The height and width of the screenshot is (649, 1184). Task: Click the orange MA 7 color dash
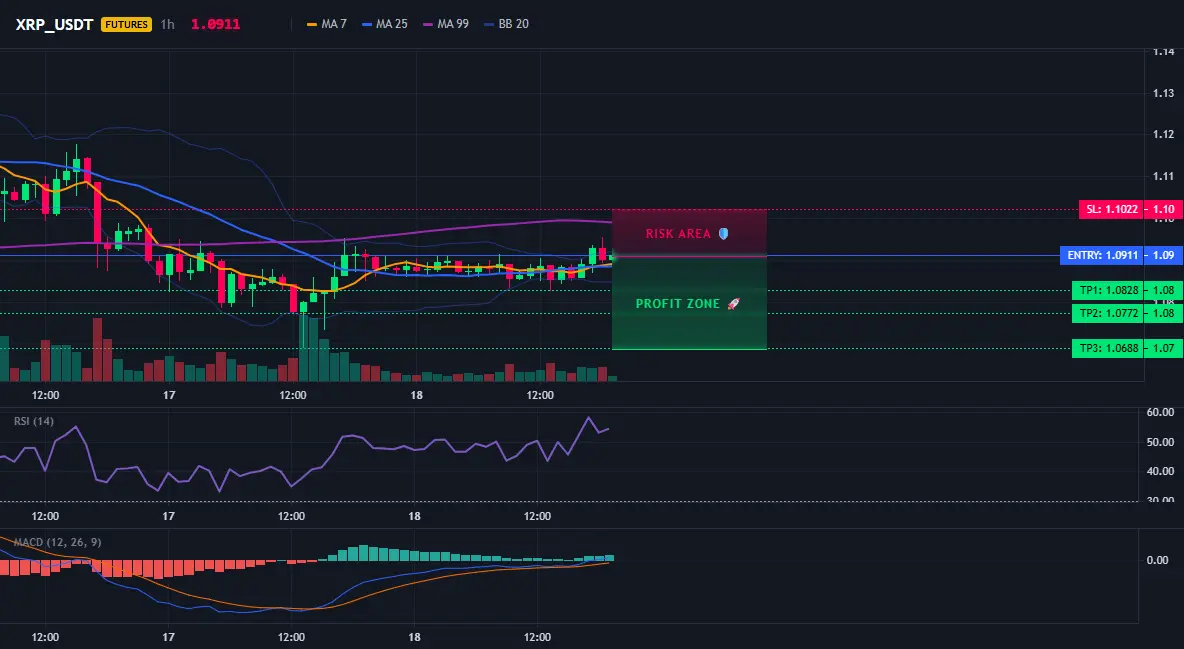click(x=312, y=24)
